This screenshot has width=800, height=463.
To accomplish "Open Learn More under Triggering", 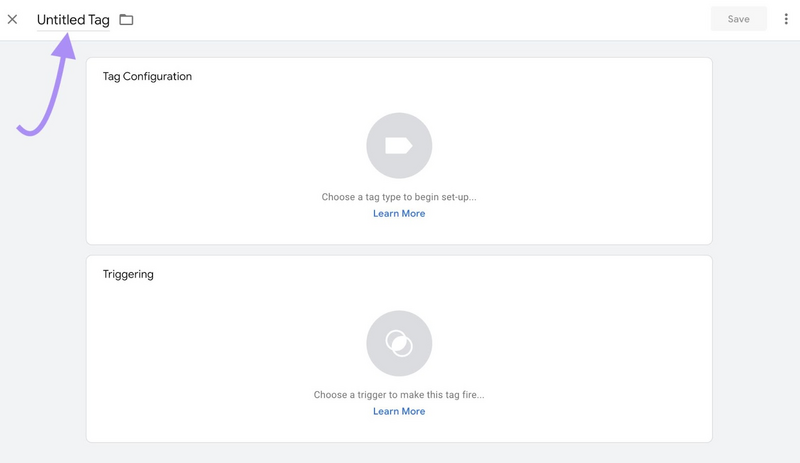I will pos(399,412).
